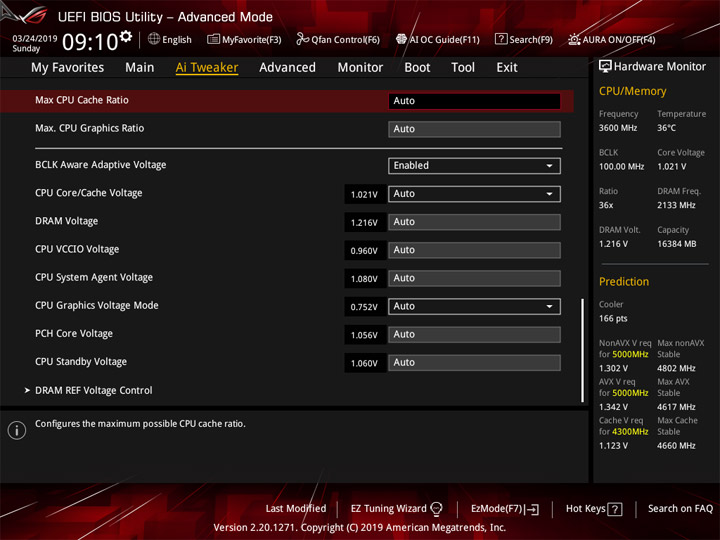This screenshot has width=720, height=540.
Task: Go to the Advanced tab
Action: pyautogui.click(x=287, y=68)
